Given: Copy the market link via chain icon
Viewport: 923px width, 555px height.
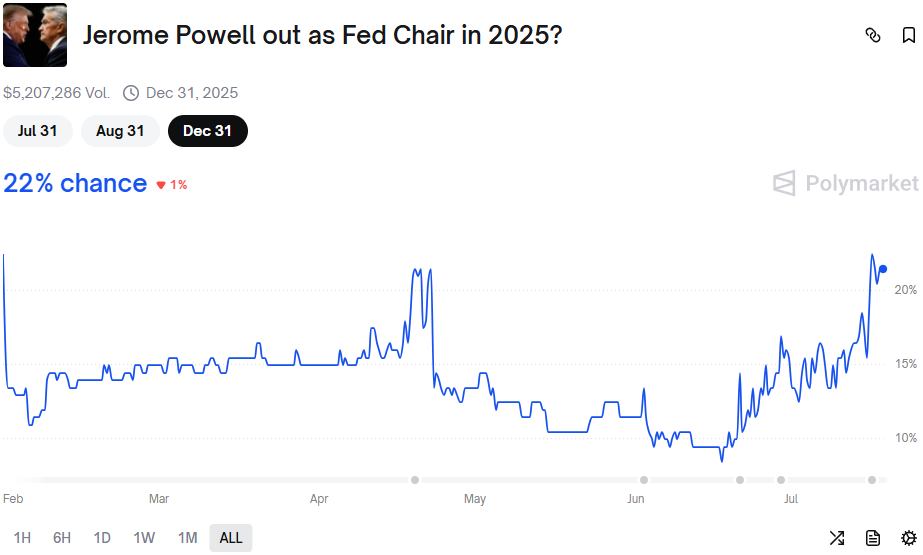Looking at the screenshot, I should tap(873, 36).
